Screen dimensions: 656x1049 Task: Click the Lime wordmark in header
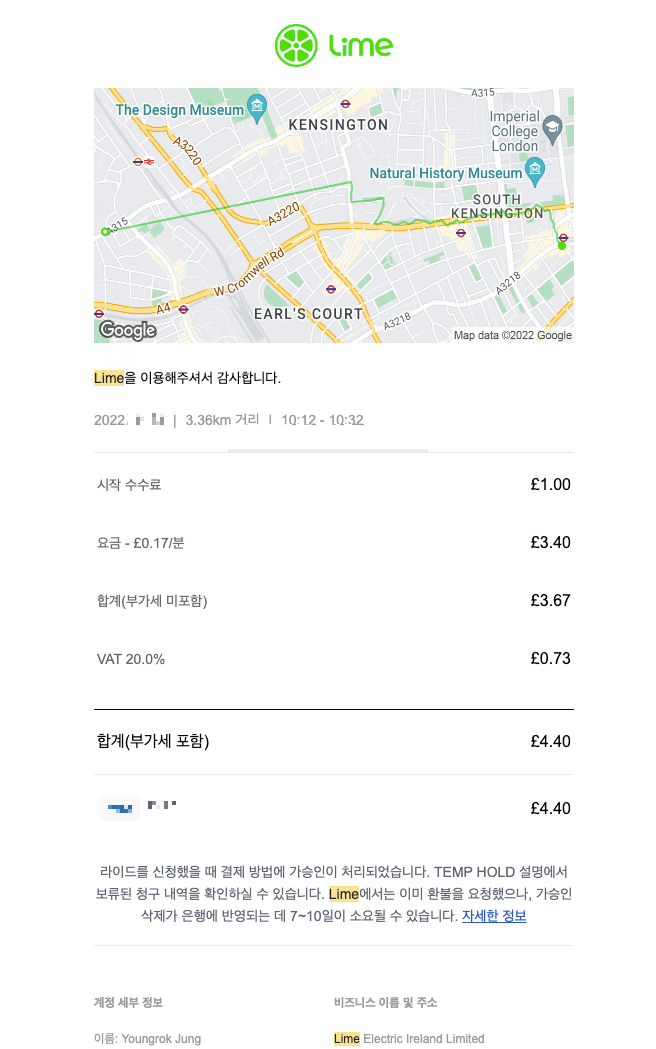(360, 45)
